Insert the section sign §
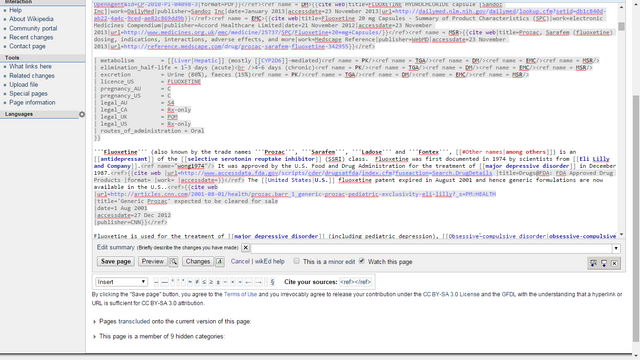640x360 pixels. pos(272,282)
